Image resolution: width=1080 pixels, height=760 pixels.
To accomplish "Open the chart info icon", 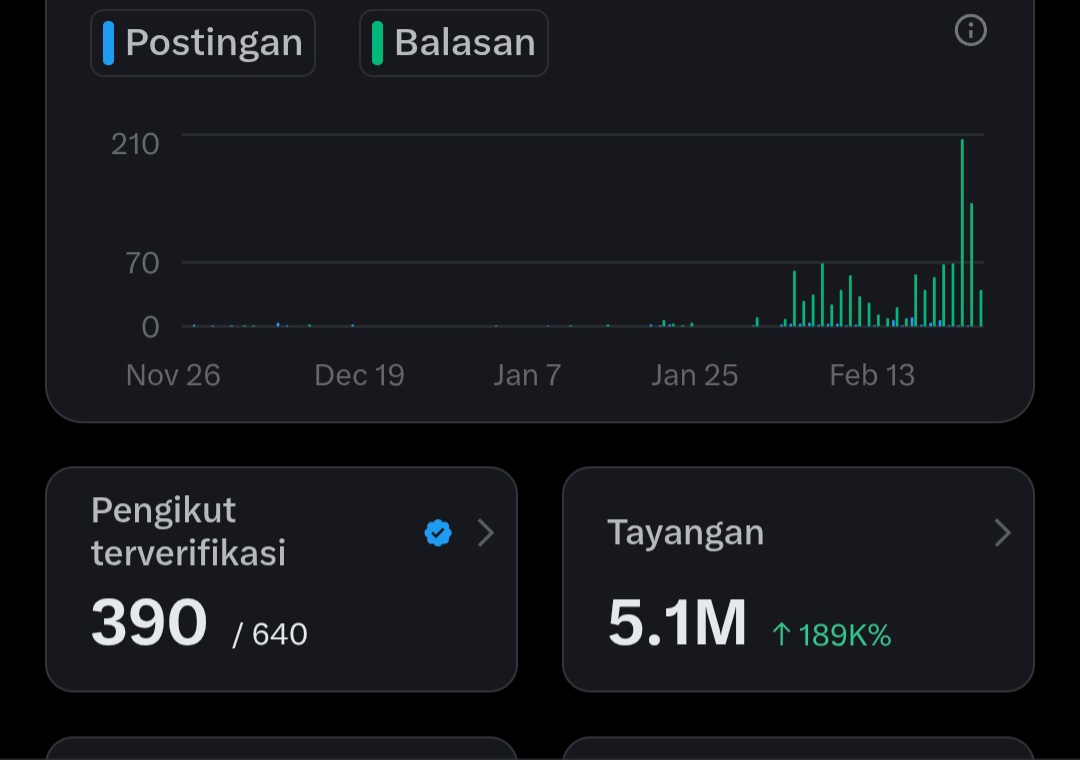I will pyautogui.click(x=970, y=30).
